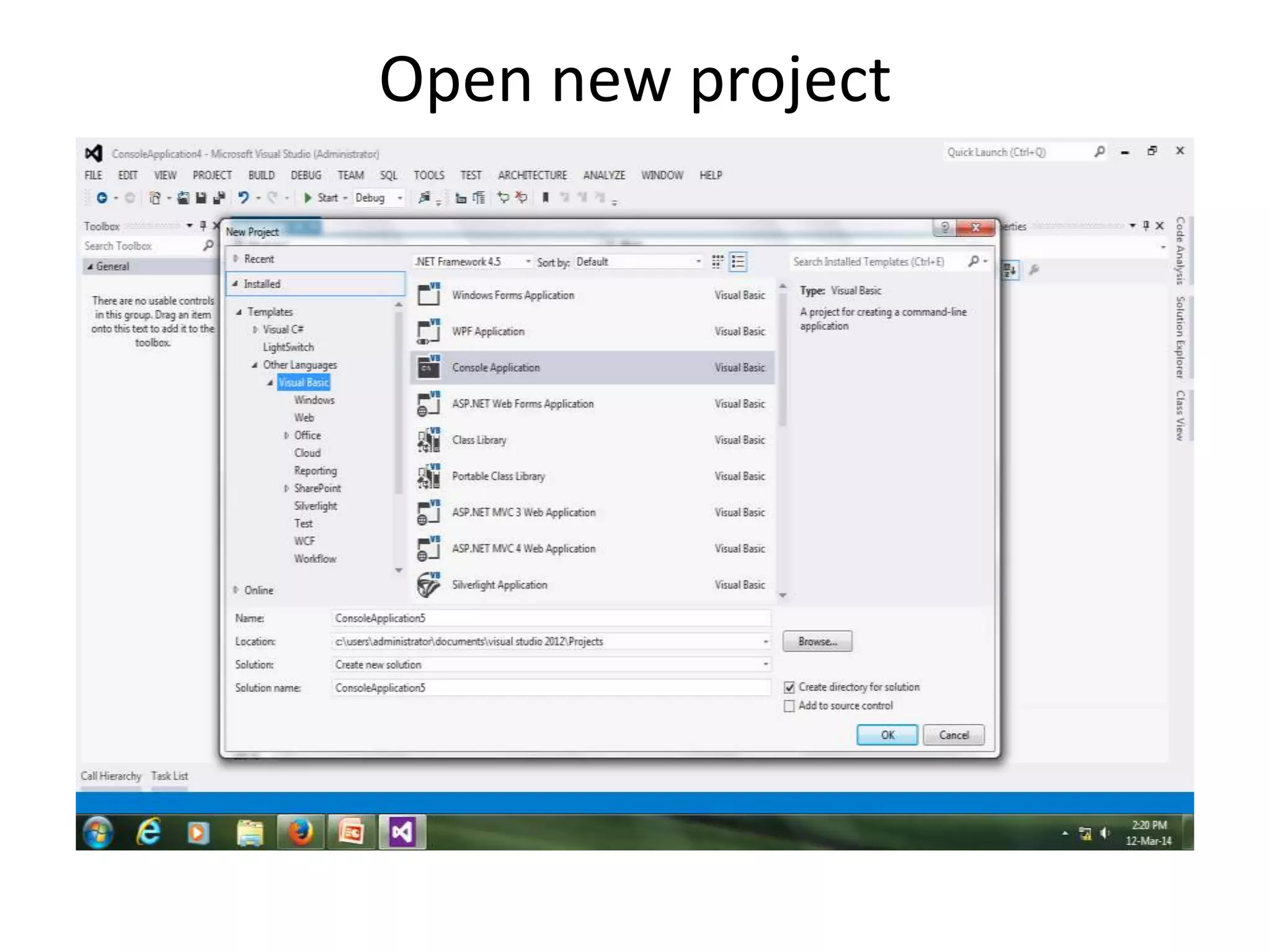Pick the ASP.NET Web Forms Application icon
The height and width of the screenshot is (952, 1270).
pos(429,403)
